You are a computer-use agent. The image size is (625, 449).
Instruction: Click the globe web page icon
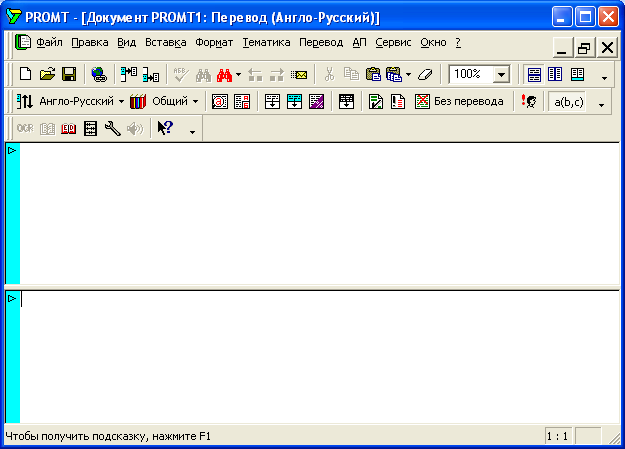98,74
